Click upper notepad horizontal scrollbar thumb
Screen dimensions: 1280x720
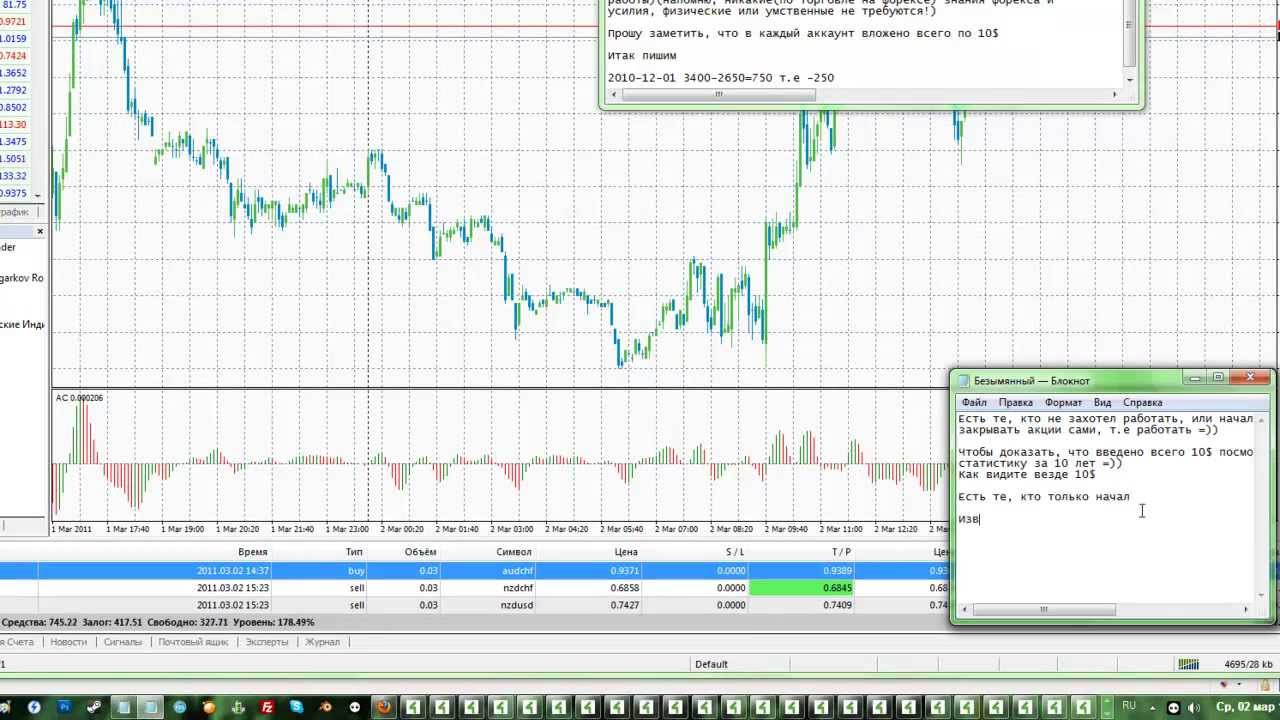[x=718, y=95]
